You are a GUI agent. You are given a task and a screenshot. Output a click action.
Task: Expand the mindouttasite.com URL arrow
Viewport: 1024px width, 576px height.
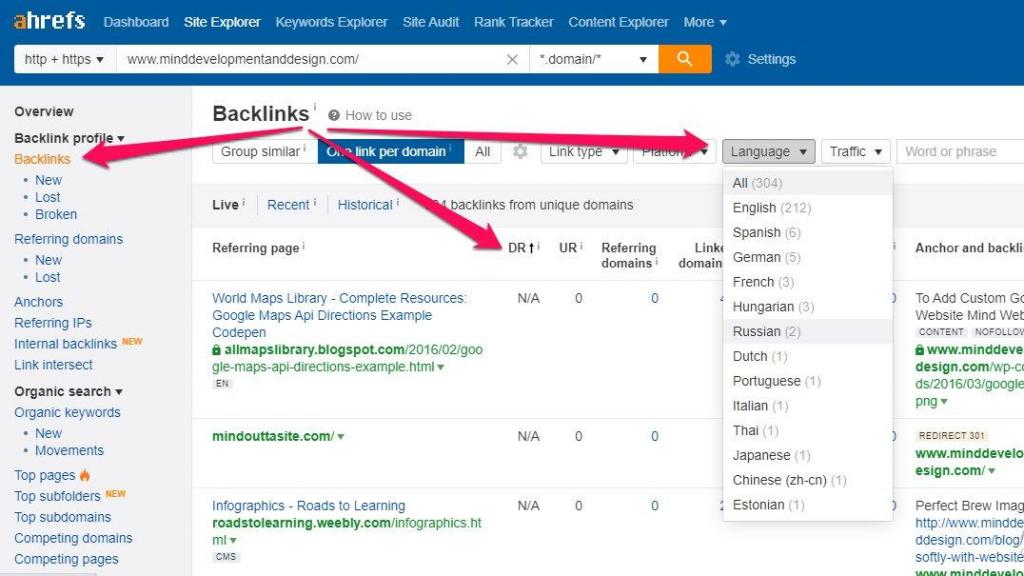click(340, 437)
